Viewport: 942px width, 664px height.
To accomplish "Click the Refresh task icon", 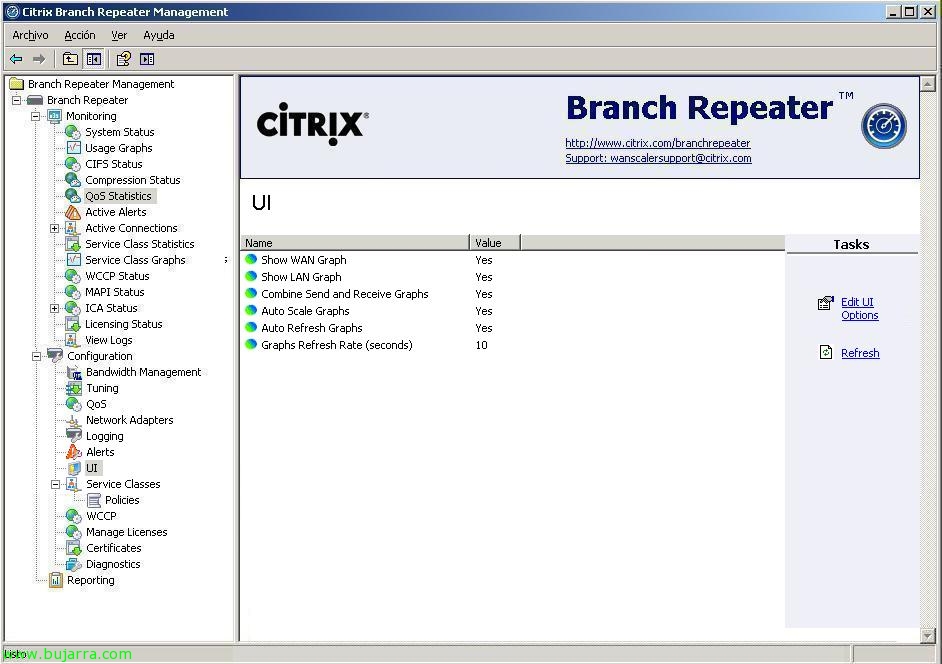I will [826, 352].
